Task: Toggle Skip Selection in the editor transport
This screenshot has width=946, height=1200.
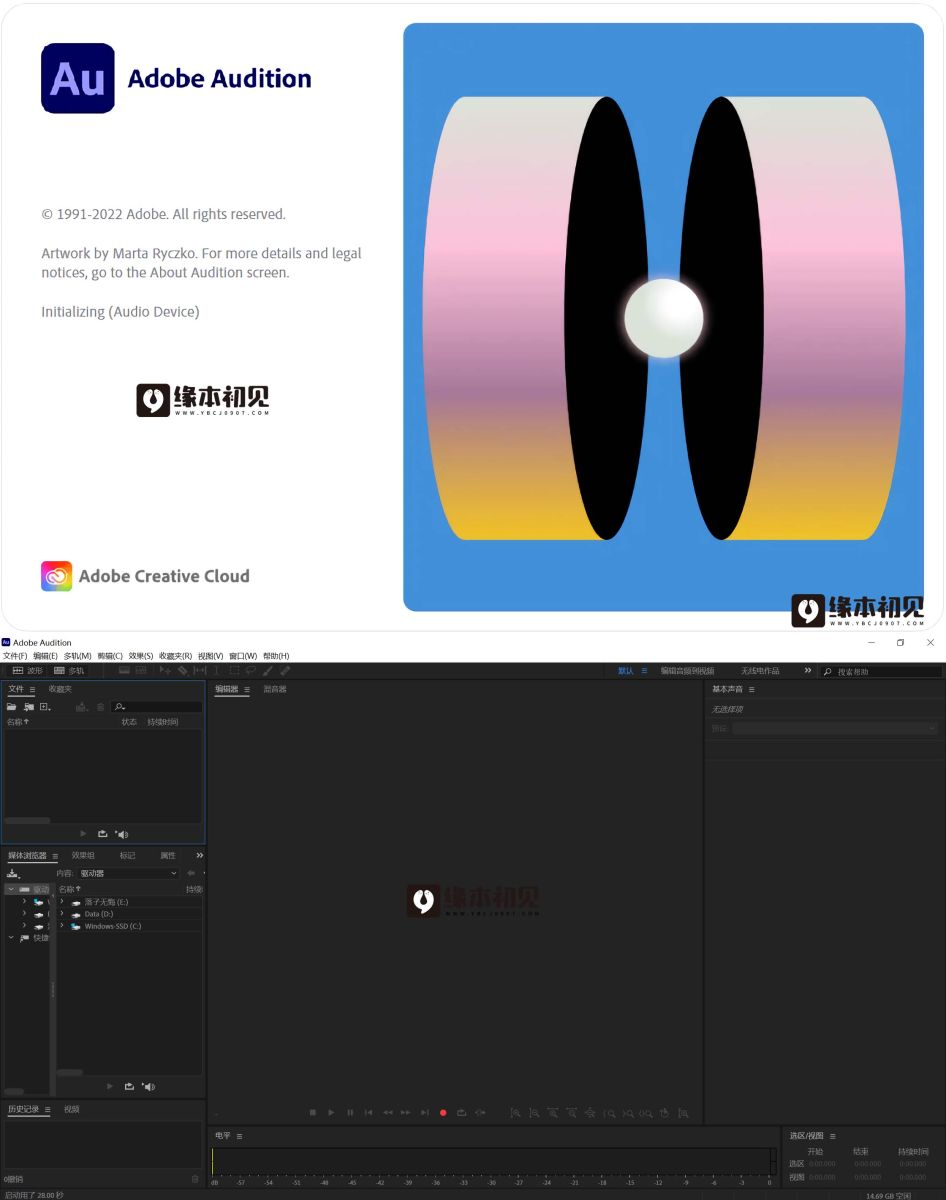Action: point(480,1113)
